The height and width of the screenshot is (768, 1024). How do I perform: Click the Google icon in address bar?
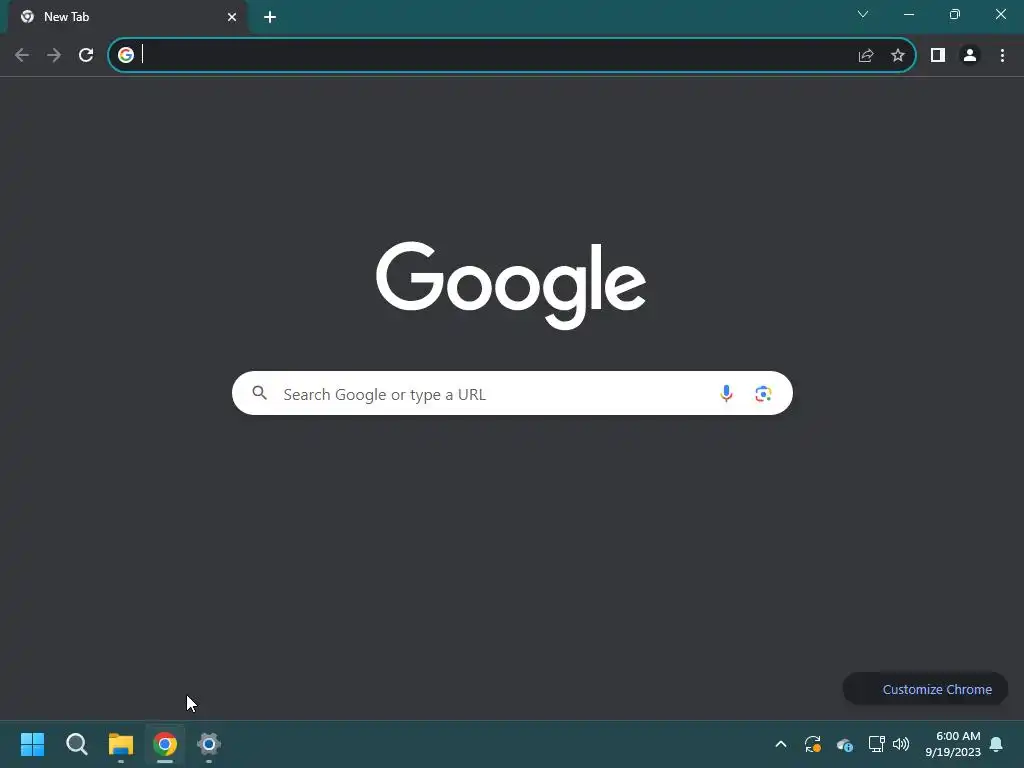point(126,55)
